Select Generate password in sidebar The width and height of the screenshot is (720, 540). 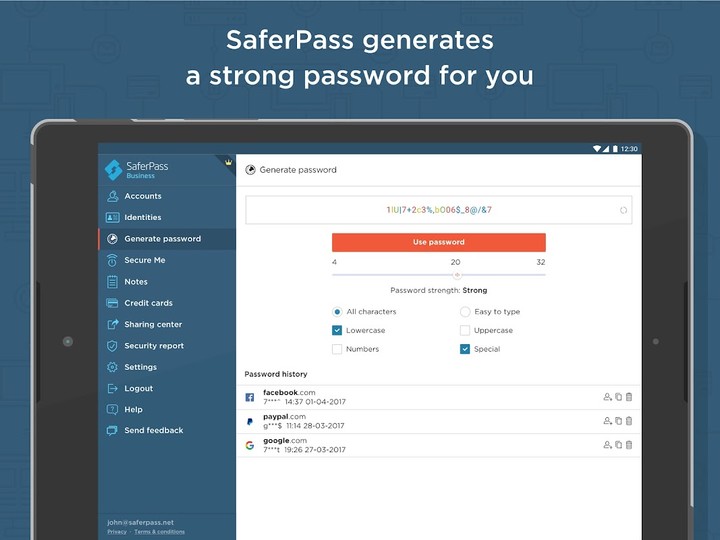(167, 239)
